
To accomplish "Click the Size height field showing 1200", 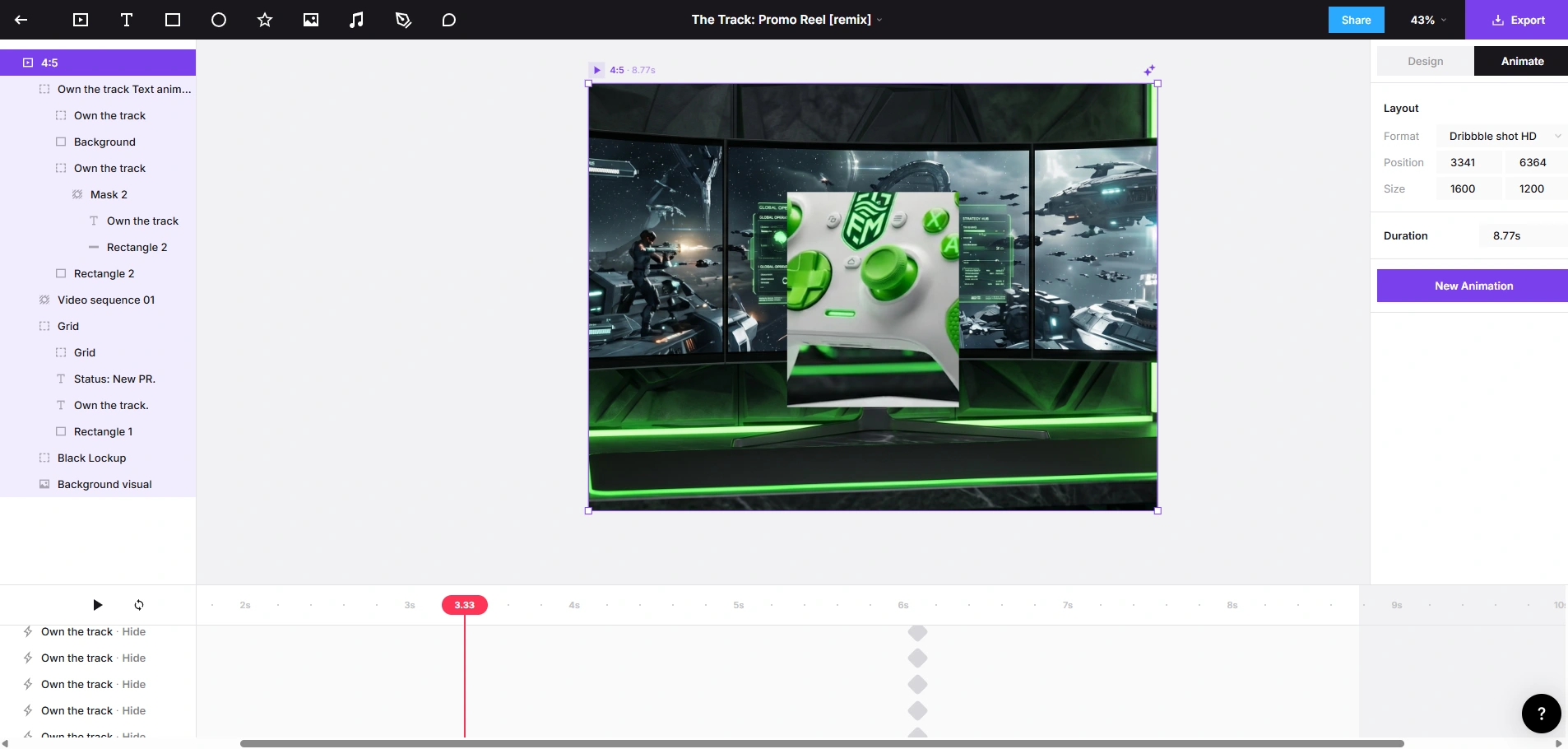I will [1537, 188].
